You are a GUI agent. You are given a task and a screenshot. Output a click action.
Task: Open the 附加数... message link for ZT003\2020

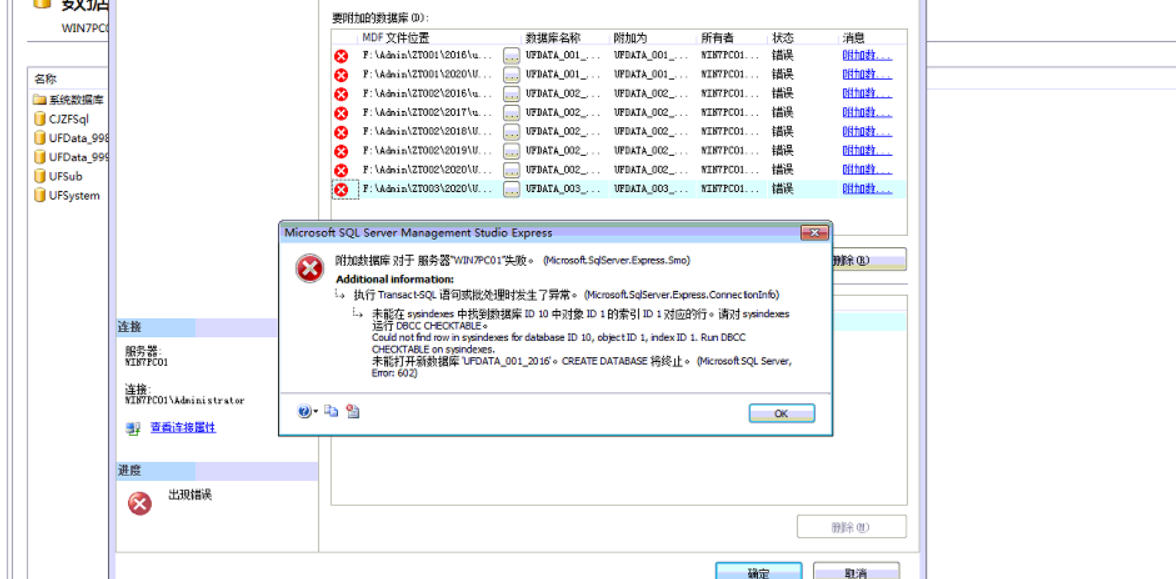click(867, 189)
